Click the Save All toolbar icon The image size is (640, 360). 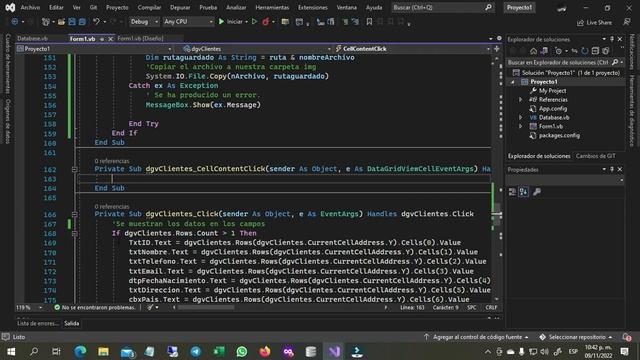click(x=82, y=22)
